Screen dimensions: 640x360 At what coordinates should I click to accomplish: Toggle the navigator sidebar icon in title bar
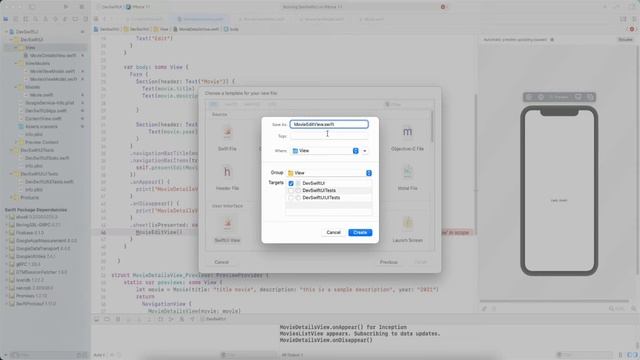[32, 7]
